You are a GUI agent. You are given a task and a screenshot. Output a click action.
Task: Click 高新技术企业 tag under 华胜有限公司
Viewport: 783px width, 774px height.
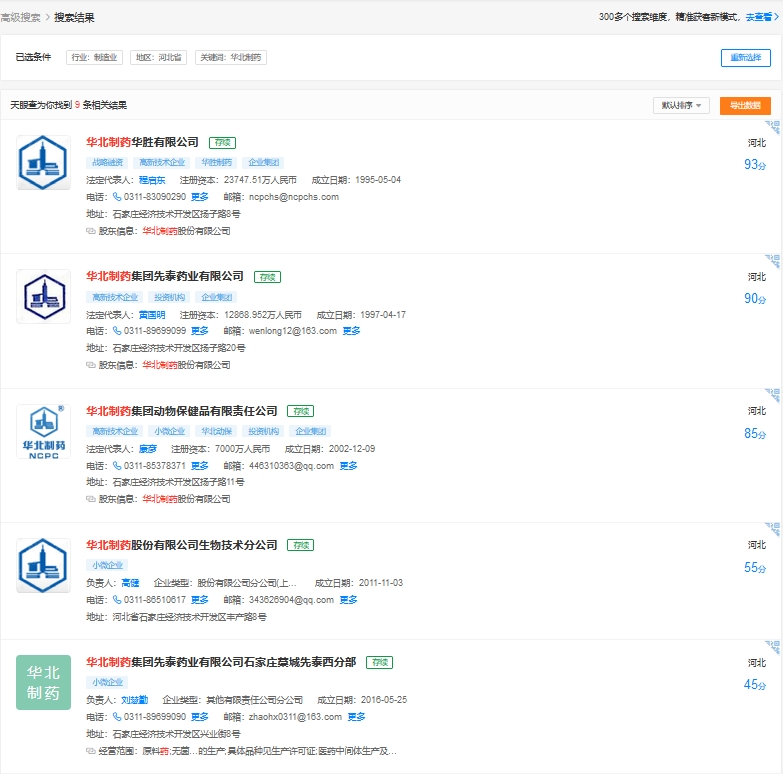[162, 162]
